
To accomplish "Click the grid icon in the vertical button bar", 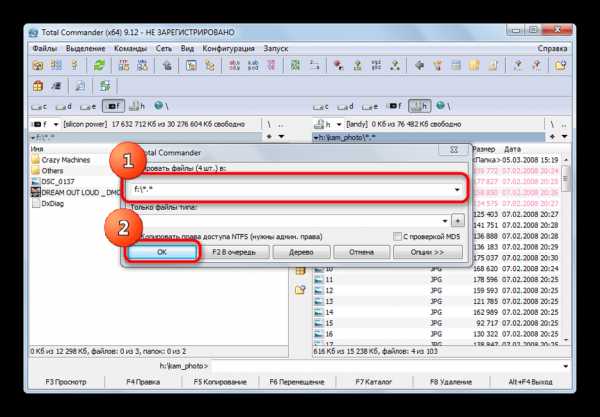I will point(300,270).
